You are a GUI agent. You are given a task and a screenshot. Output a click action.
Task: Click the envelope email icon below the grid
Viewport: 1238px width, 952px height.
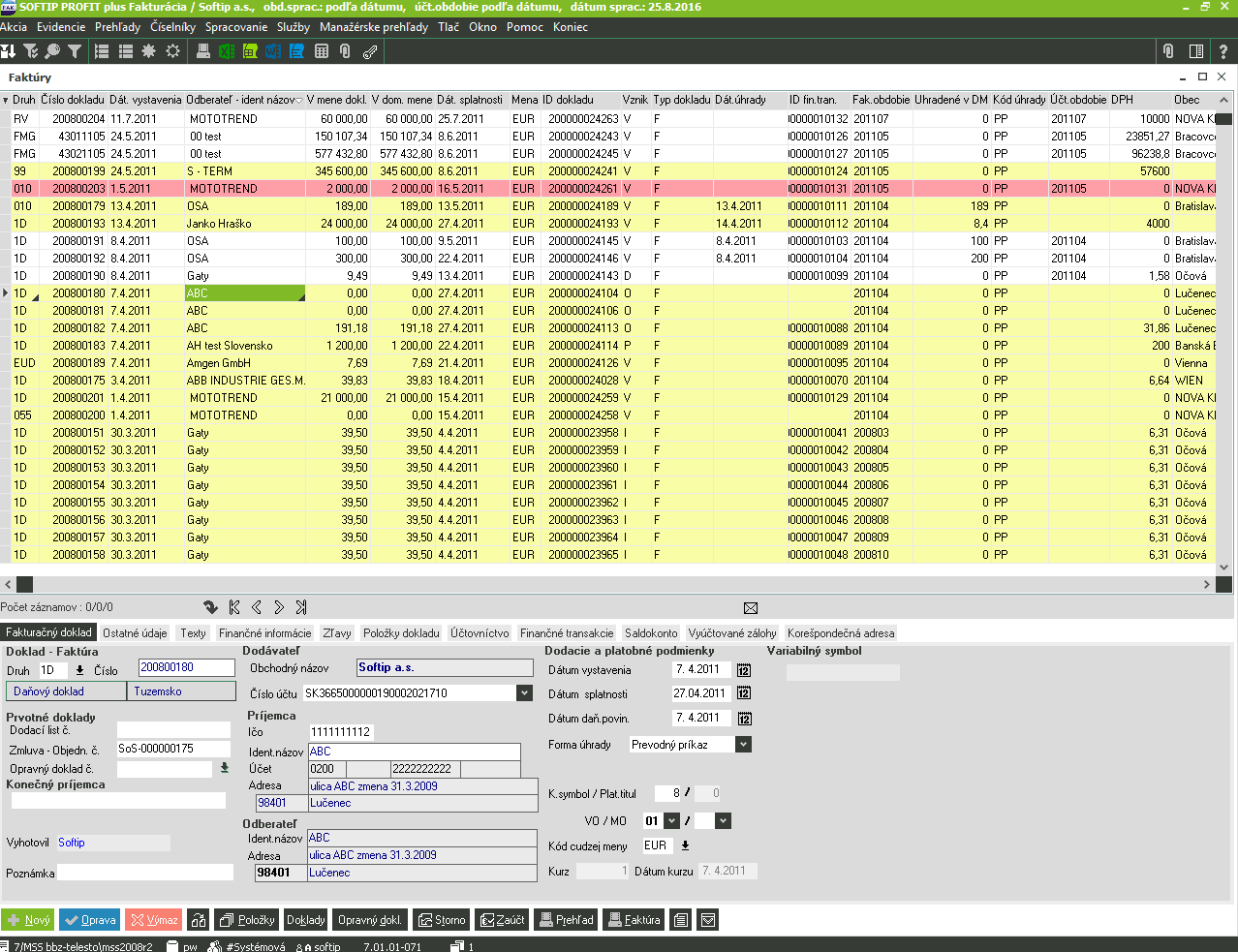pyautogui.click(x=751, y=608)
